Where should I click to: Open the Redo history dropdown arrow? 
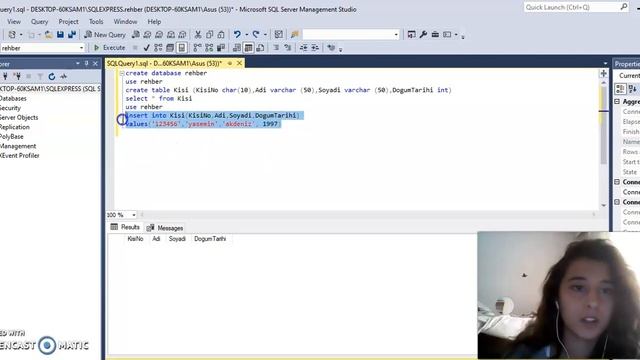click(265, 35)
